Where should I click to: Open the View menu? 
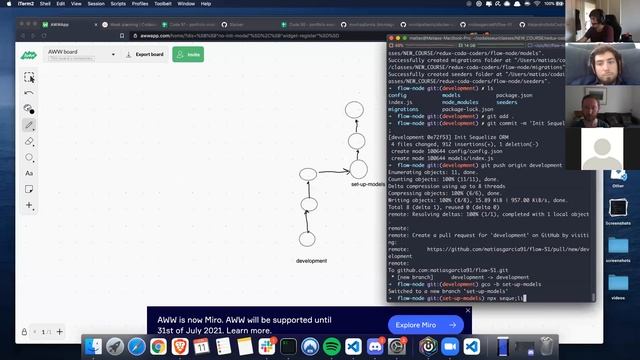pos(76,4)
